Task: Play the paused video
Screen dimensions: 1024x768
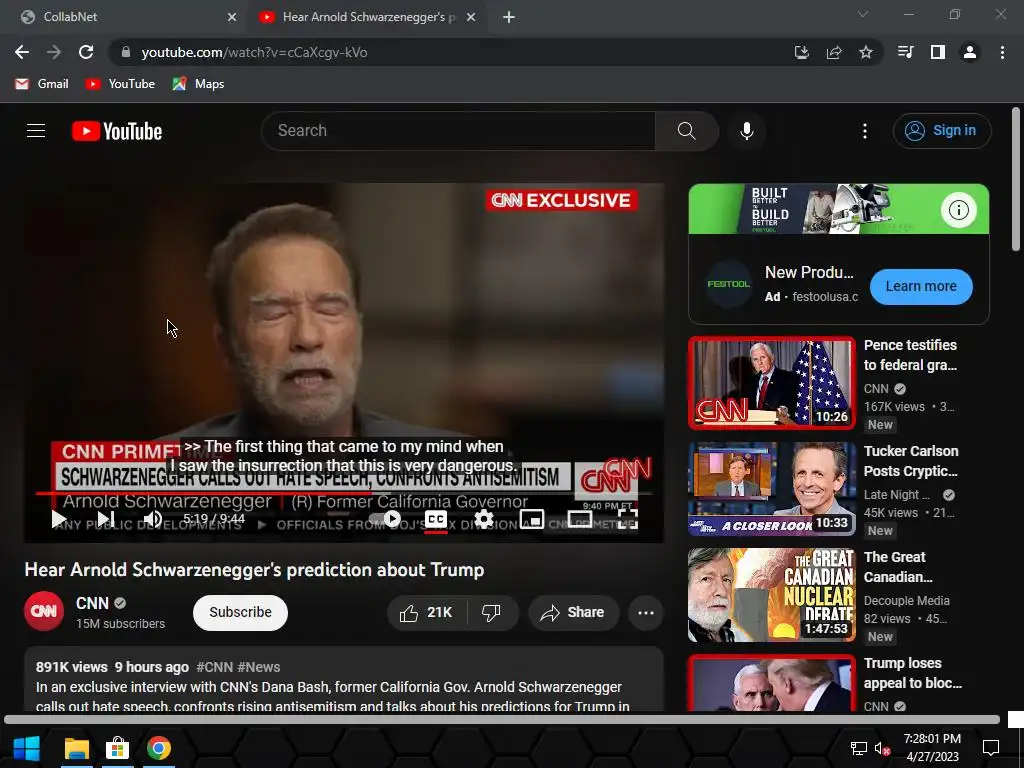Action: (59, 519)
